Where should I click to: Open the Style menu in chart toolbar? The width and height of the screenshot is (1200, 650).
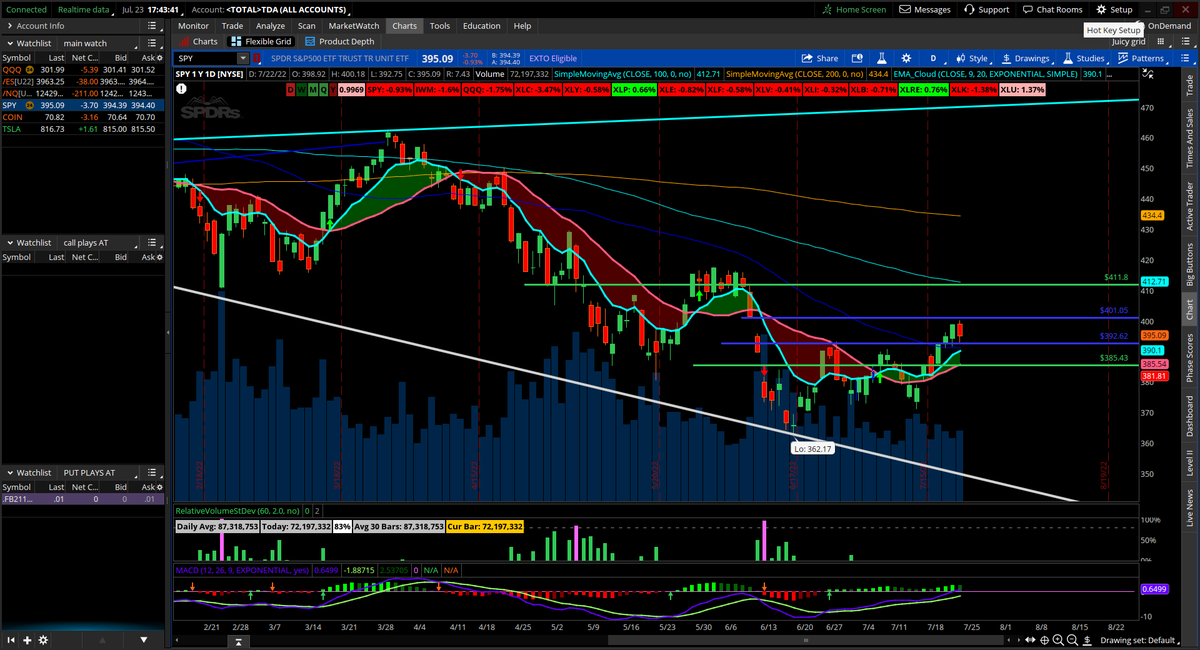tap(970, 58)
